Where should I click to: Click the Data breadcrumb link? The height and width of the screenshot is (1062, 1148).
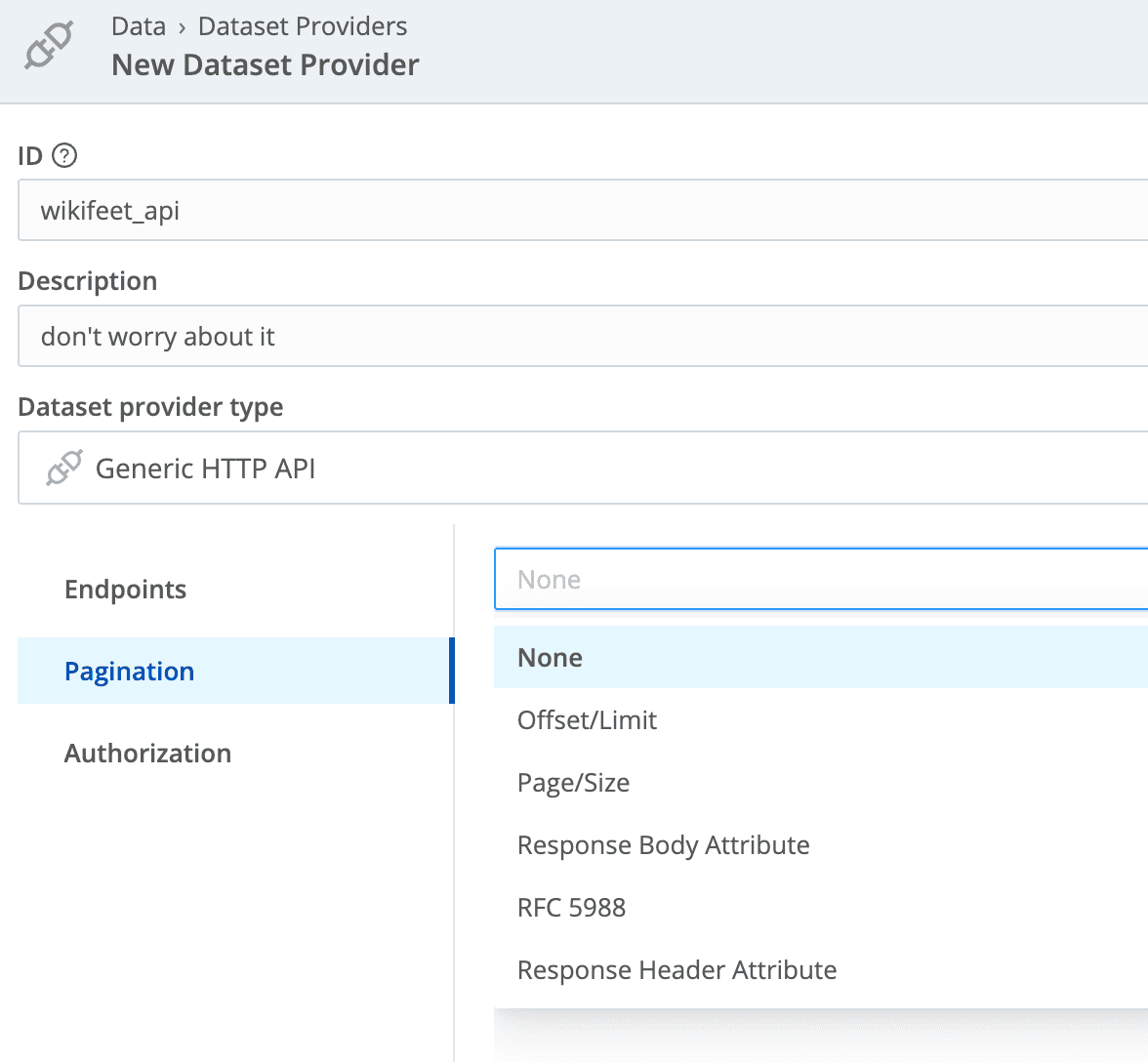click(138, 26)
